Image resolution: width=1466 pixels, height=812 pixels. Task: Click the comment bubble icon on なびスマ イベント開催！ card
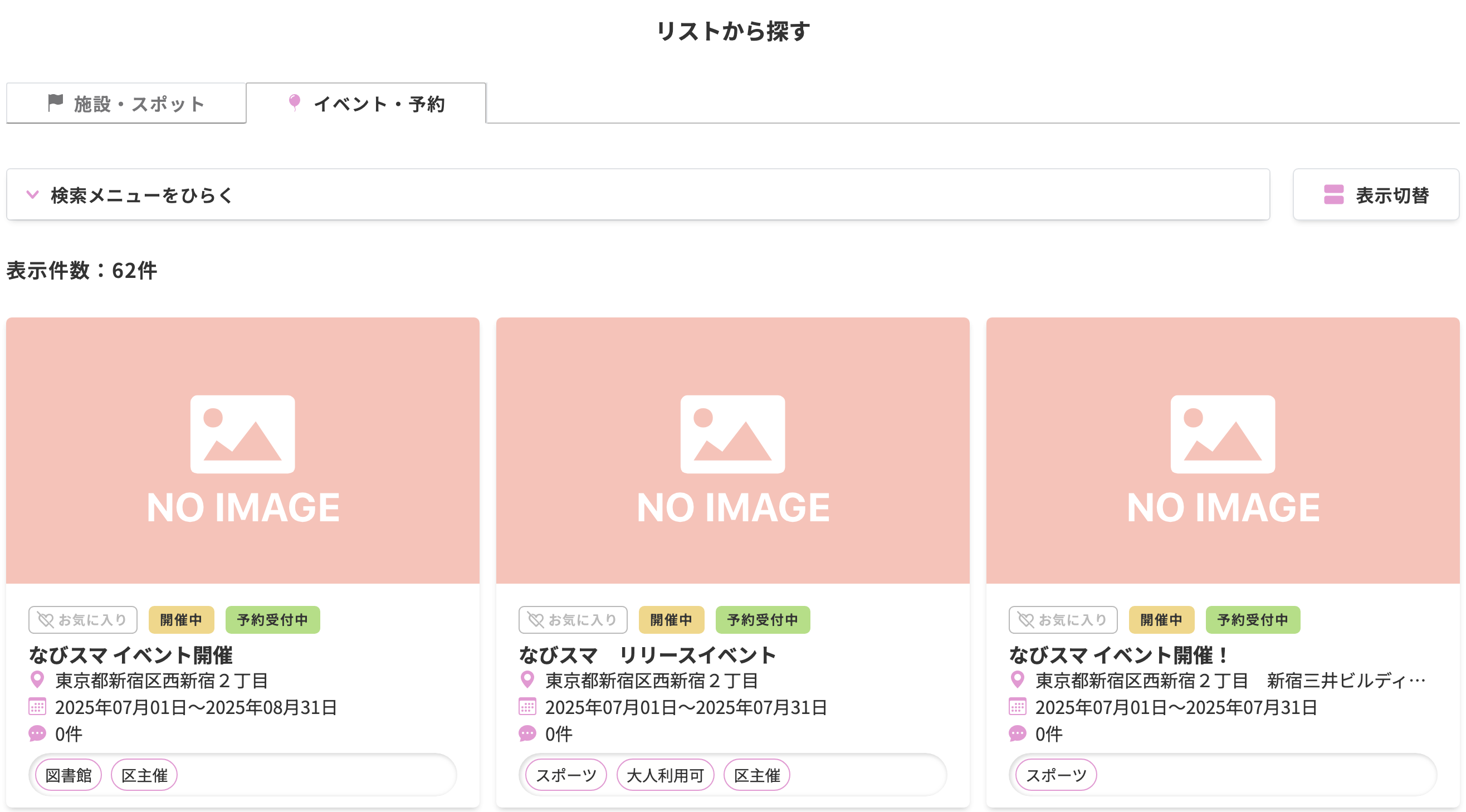click(1018, 734)
